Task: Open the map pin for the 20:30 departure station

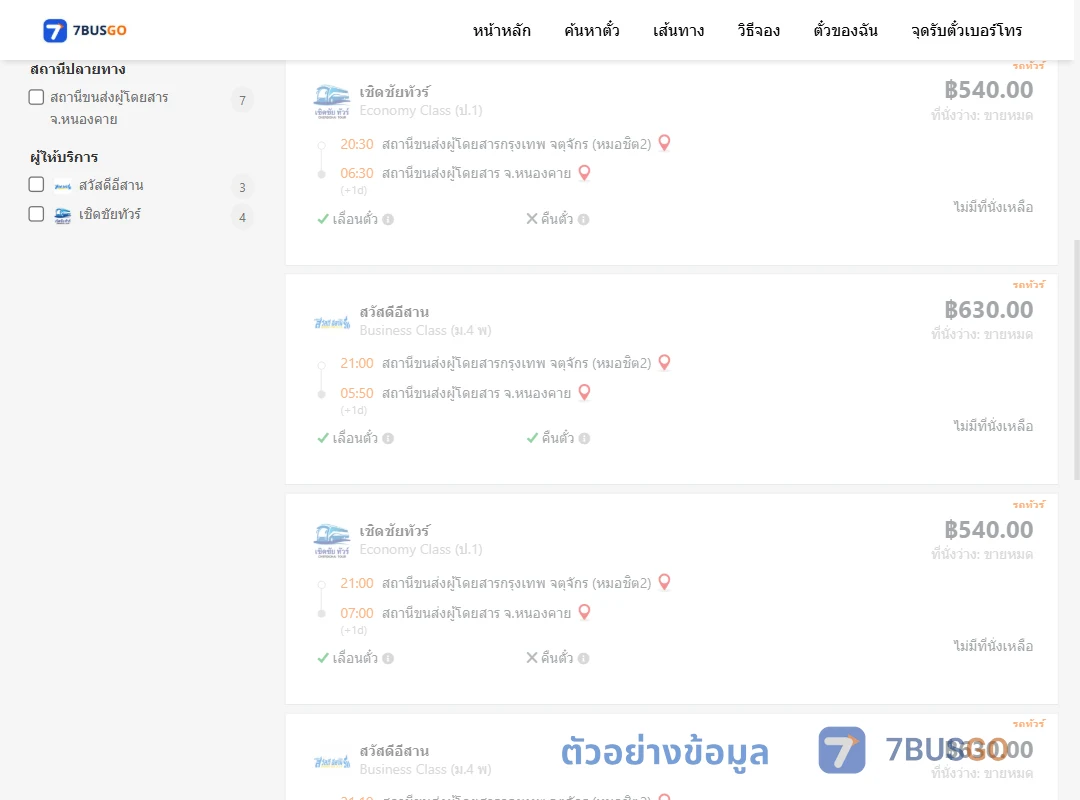Action: pyautogui.click(x=665, y=143)
